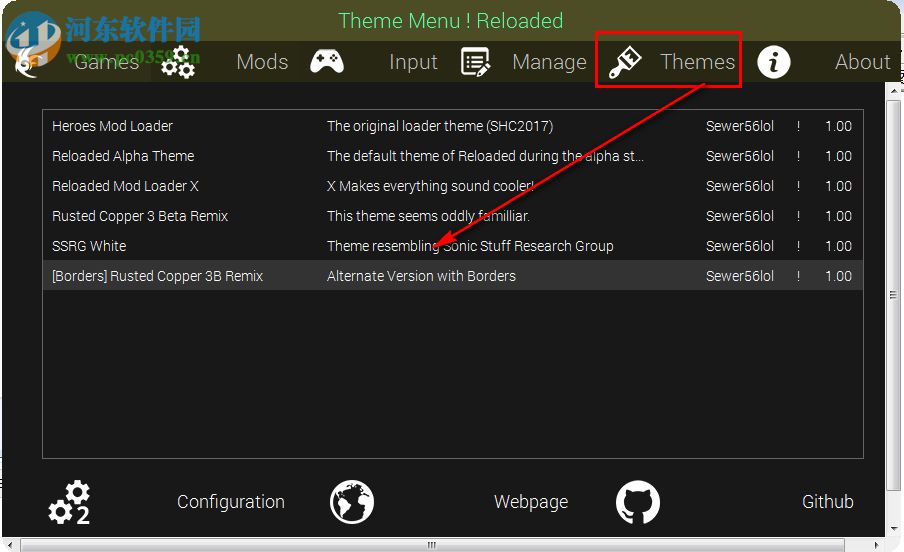Open the About tab
This screenshot has height=552, width=904.
(862, 62)
